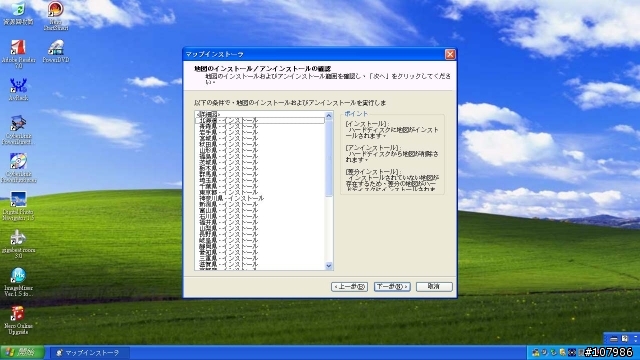Click the language bar document icon

point(624,339)
